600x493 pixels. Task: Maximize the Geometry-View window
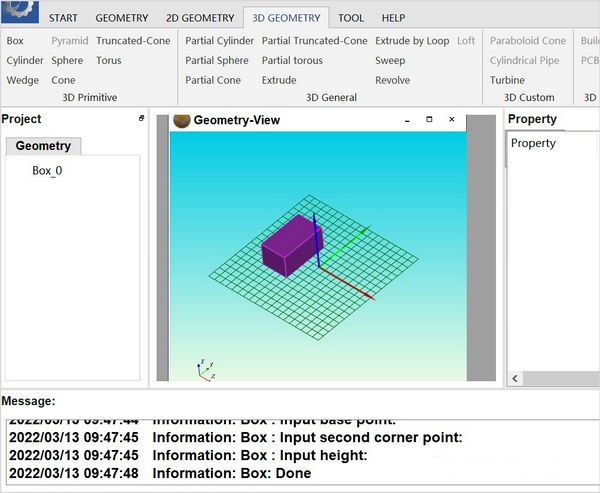(429, 119)
